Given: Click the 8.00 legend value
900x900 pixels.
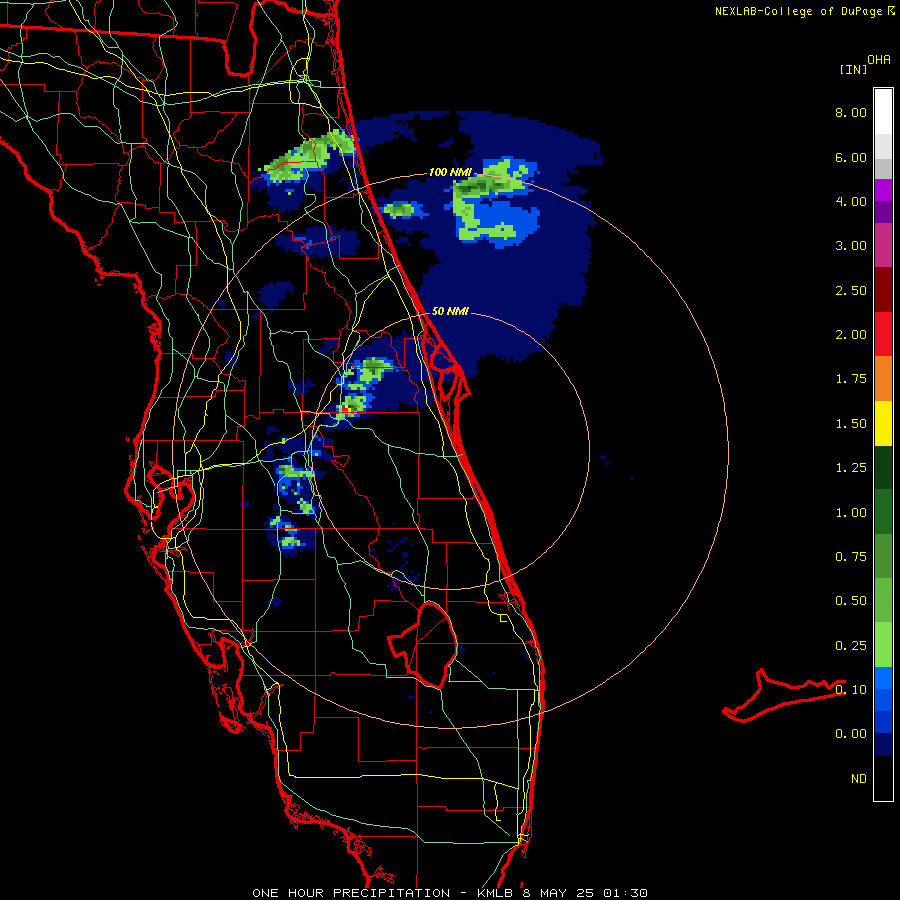Looking at the screenshot, I should pyautogui.click(x=851, y=112).
